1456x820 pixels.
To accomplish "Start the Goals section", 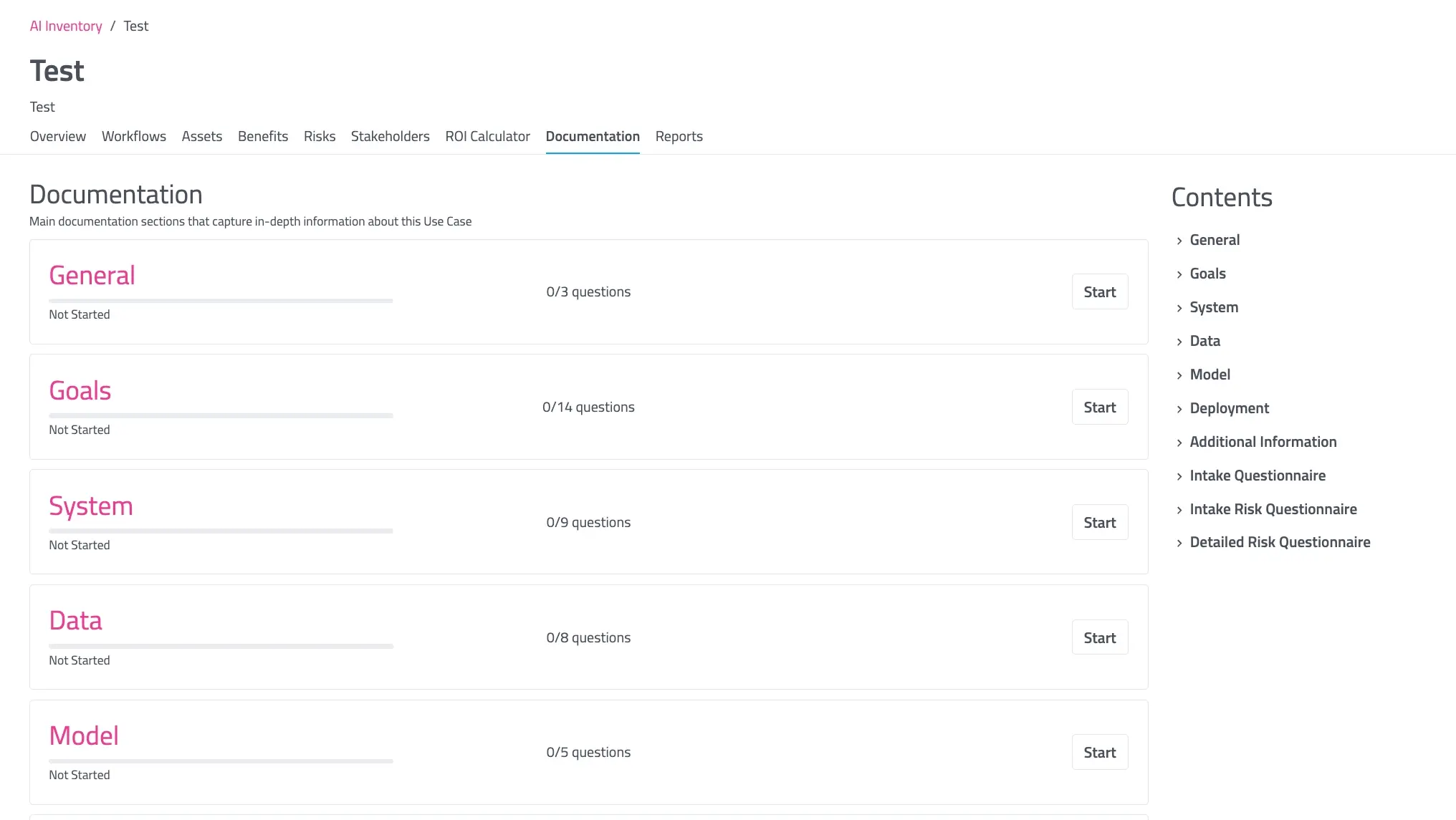I will (x=1100, y=407).
